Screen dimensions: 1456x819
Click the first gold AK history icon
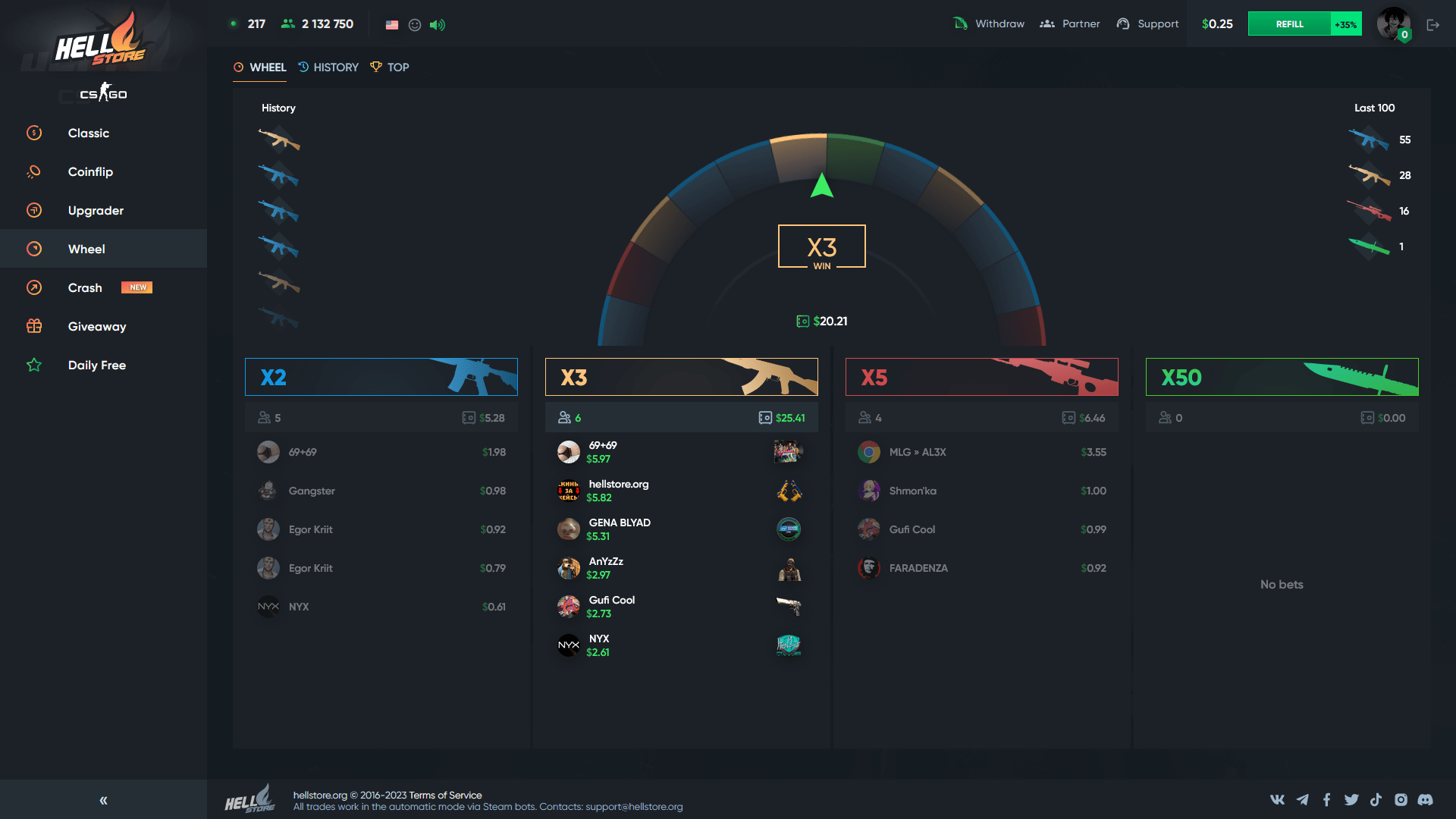(279, 140)
